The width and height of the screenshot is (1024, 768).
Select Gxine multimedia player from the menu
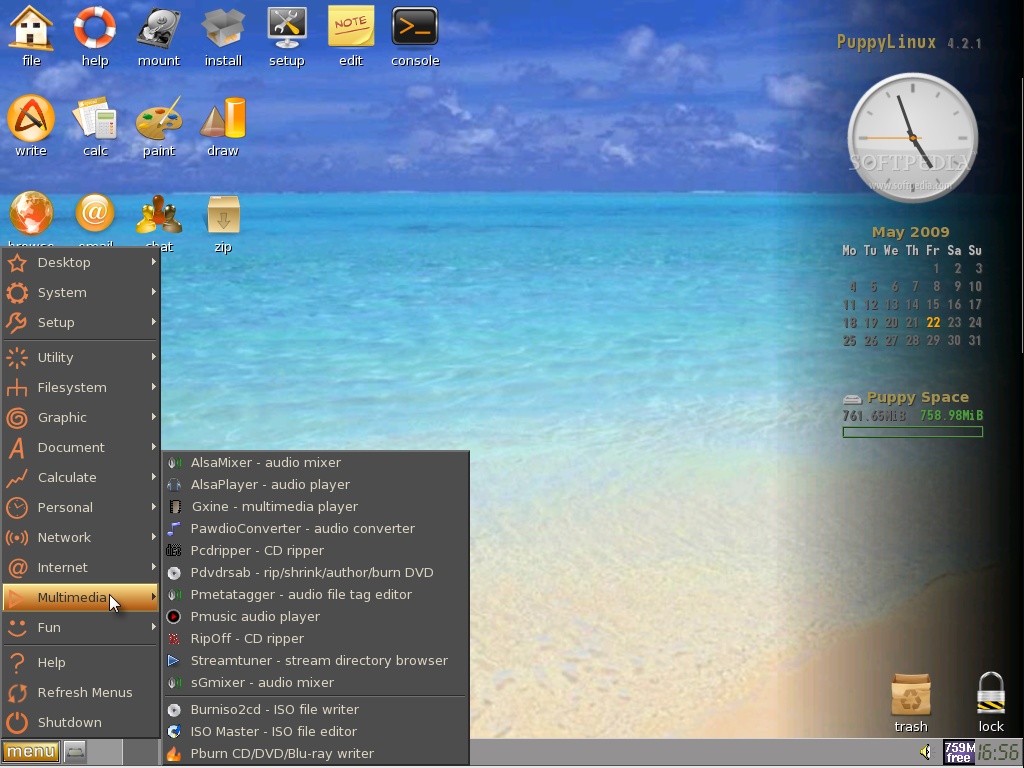tap(274, 506)
